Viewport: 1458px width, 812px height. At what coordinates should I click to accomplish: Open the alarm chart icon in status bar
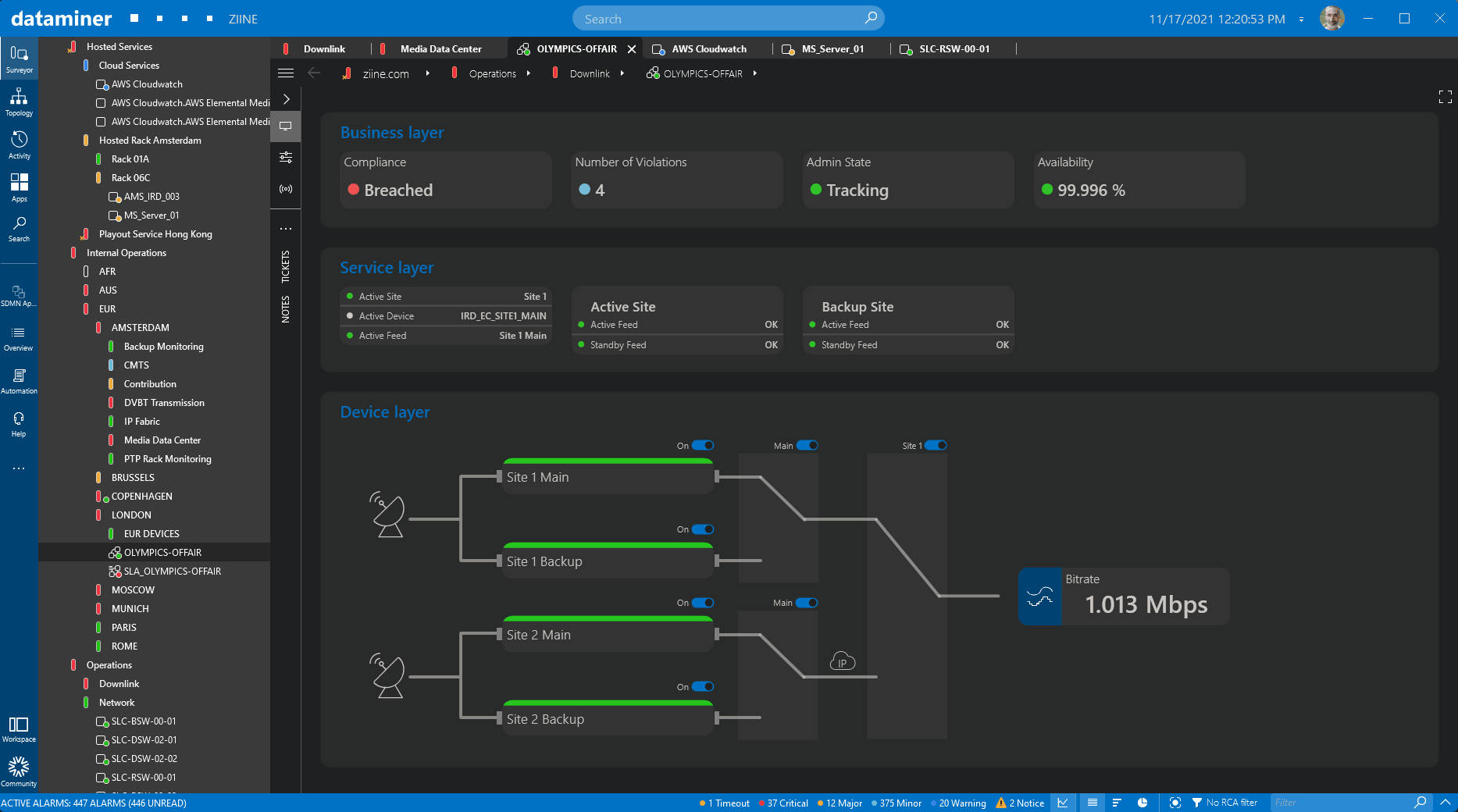tap(1063, 803)
